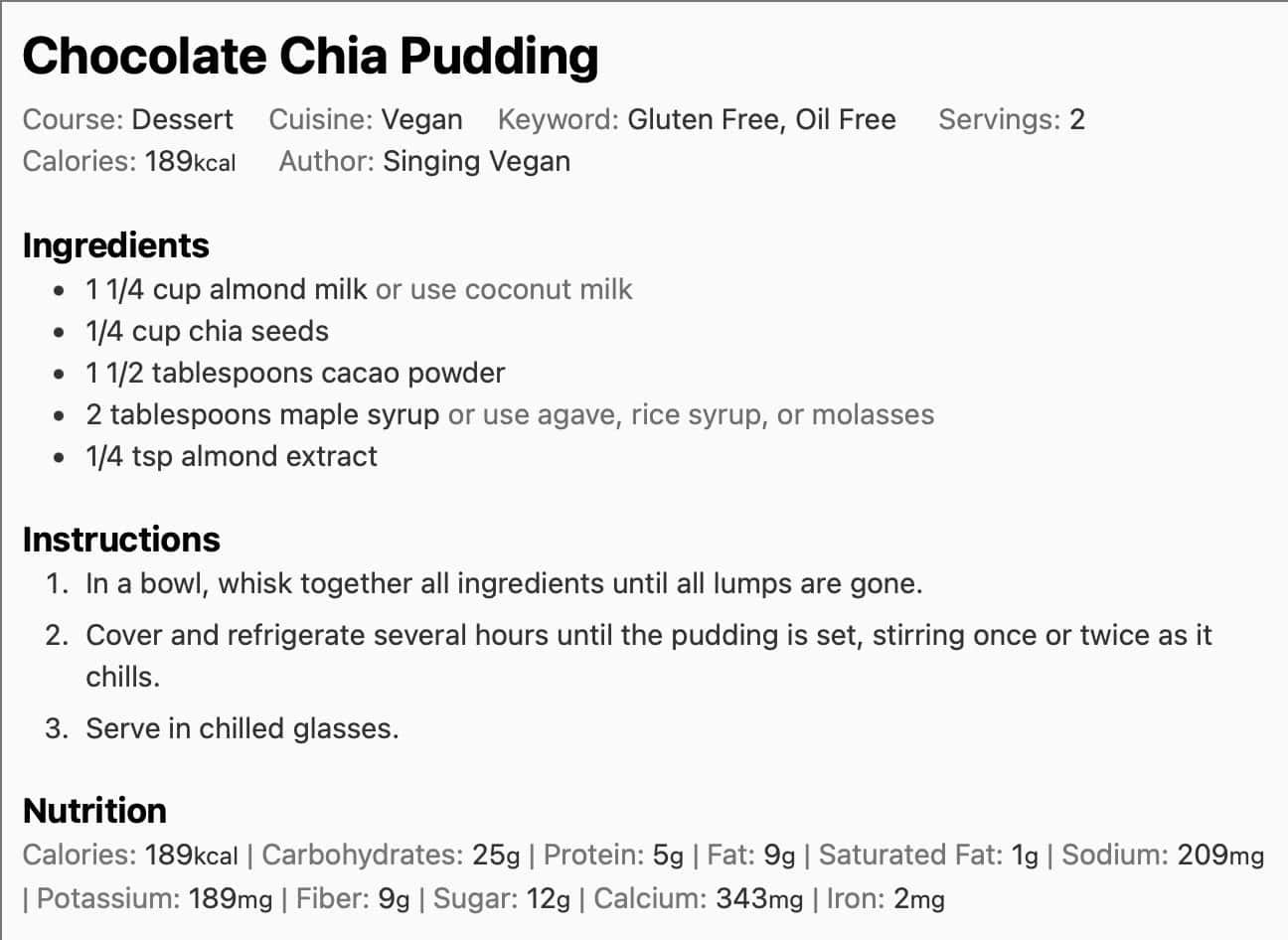Click the almond extract ingredient line
1288x940 pixels.
[x=232, y=456]
